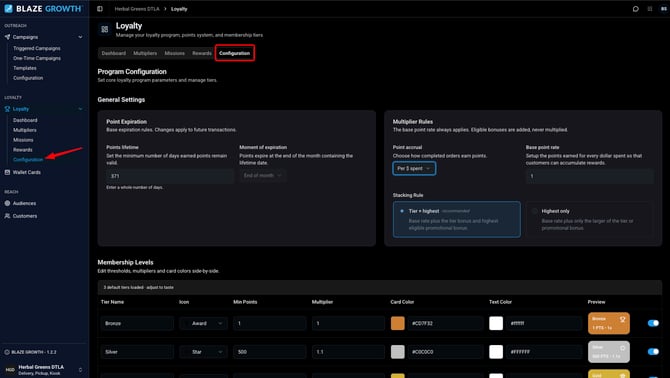Switch to the Missions tab
The image size is (670, 378).
click(175, 53)
